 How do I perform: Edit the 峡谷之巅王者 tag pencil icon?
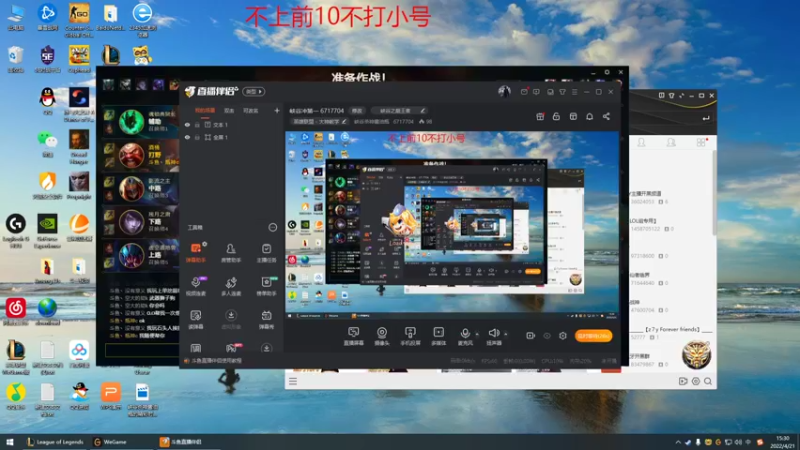pyautogui.click(x=422, y=111)
